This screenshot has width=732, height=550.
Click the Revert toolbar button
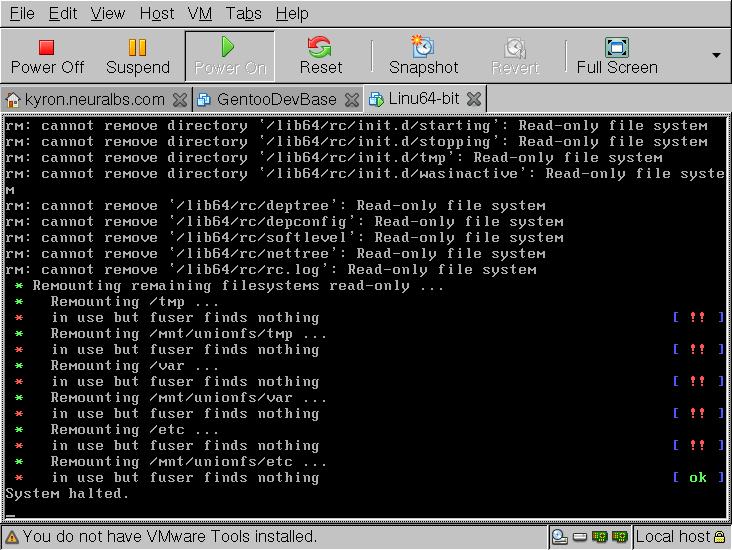pyautogui.click(x=515, y=56)
